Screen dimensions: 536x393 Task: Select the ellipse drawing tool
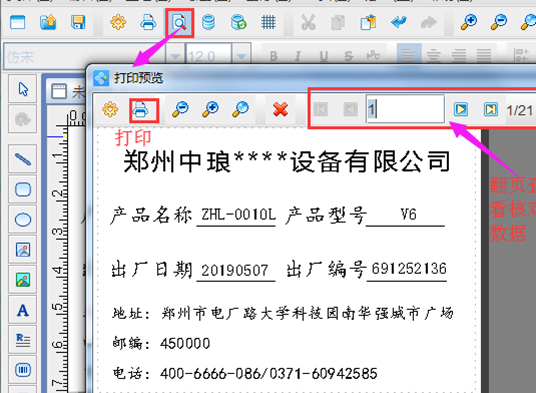coord(23,219)
